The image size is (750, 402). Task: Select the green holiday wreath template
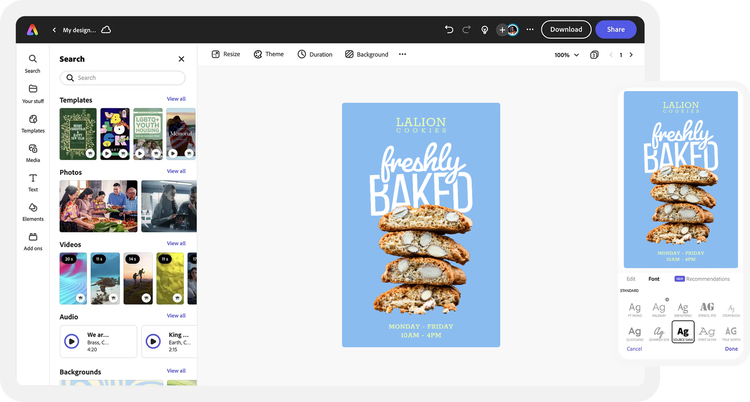(x=78, y=134)
